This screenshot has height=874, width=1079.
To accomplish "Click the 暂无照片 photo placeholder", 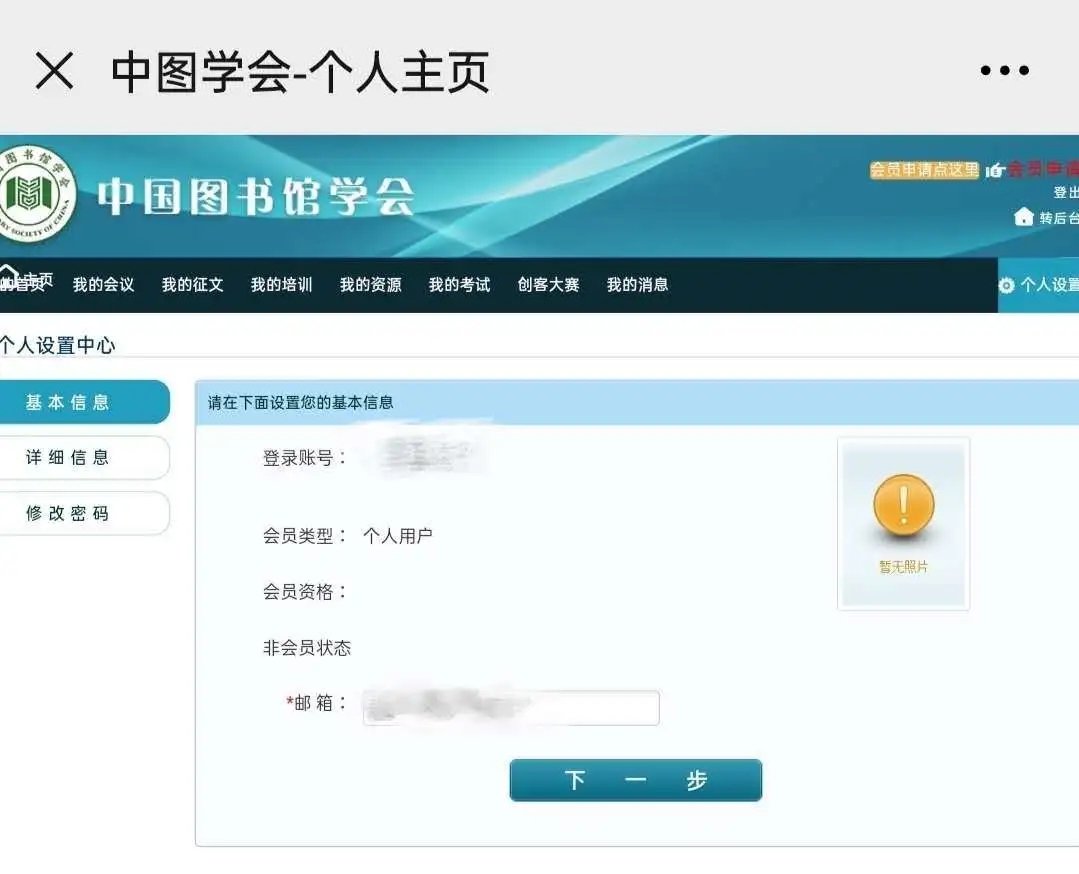I will point(903,524).
